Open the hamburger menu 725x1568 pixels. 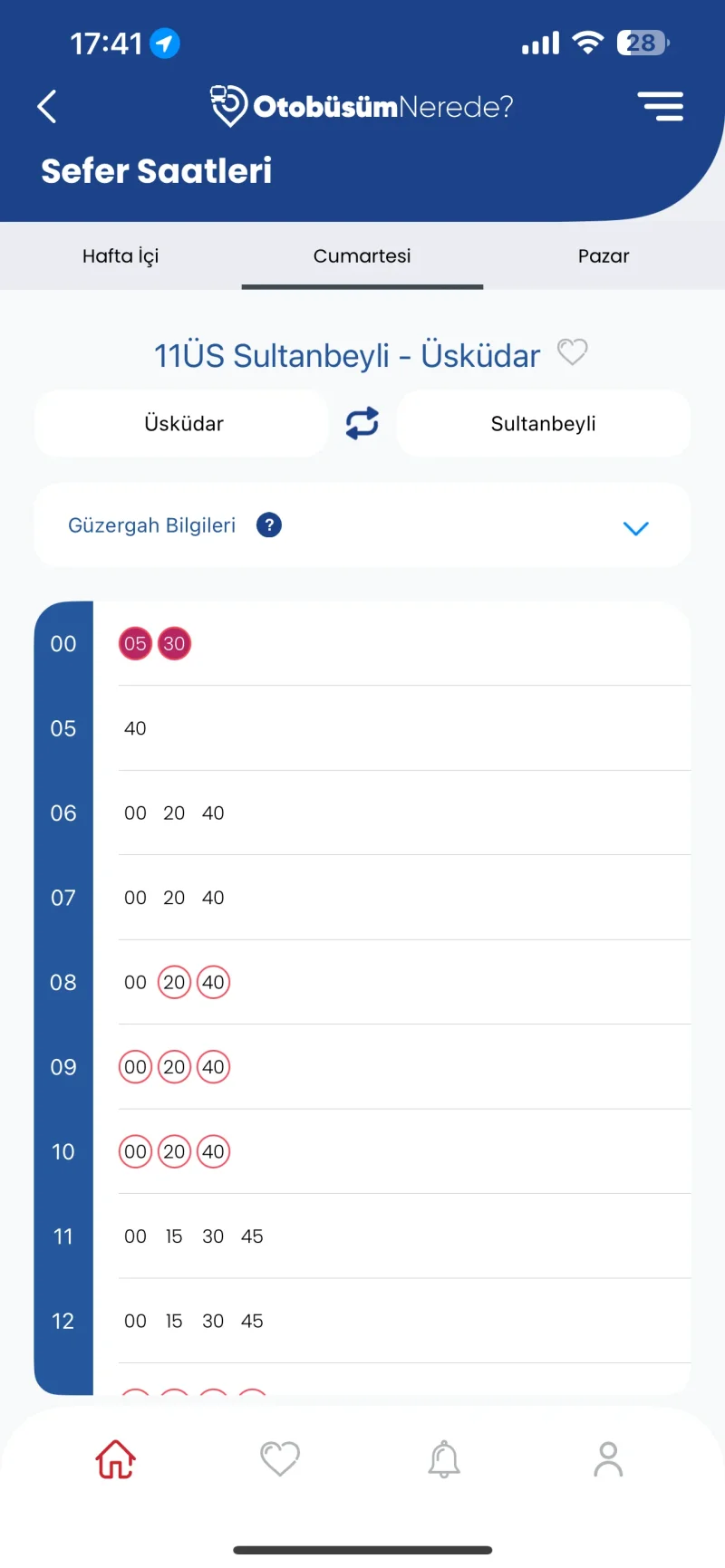coord(660,107)
